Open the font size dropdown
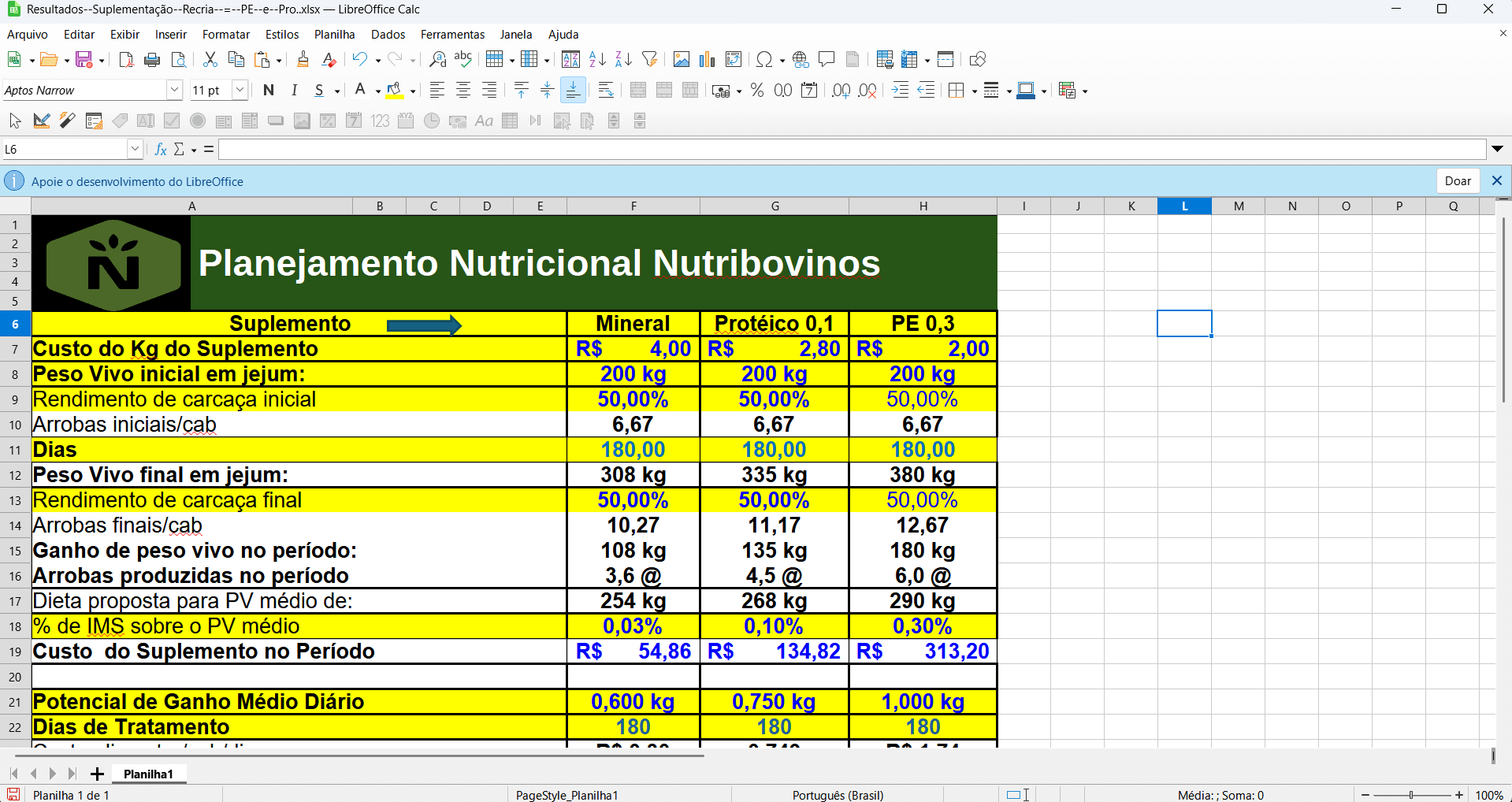This screenshot has width=1512, height=802. [240, 91]
